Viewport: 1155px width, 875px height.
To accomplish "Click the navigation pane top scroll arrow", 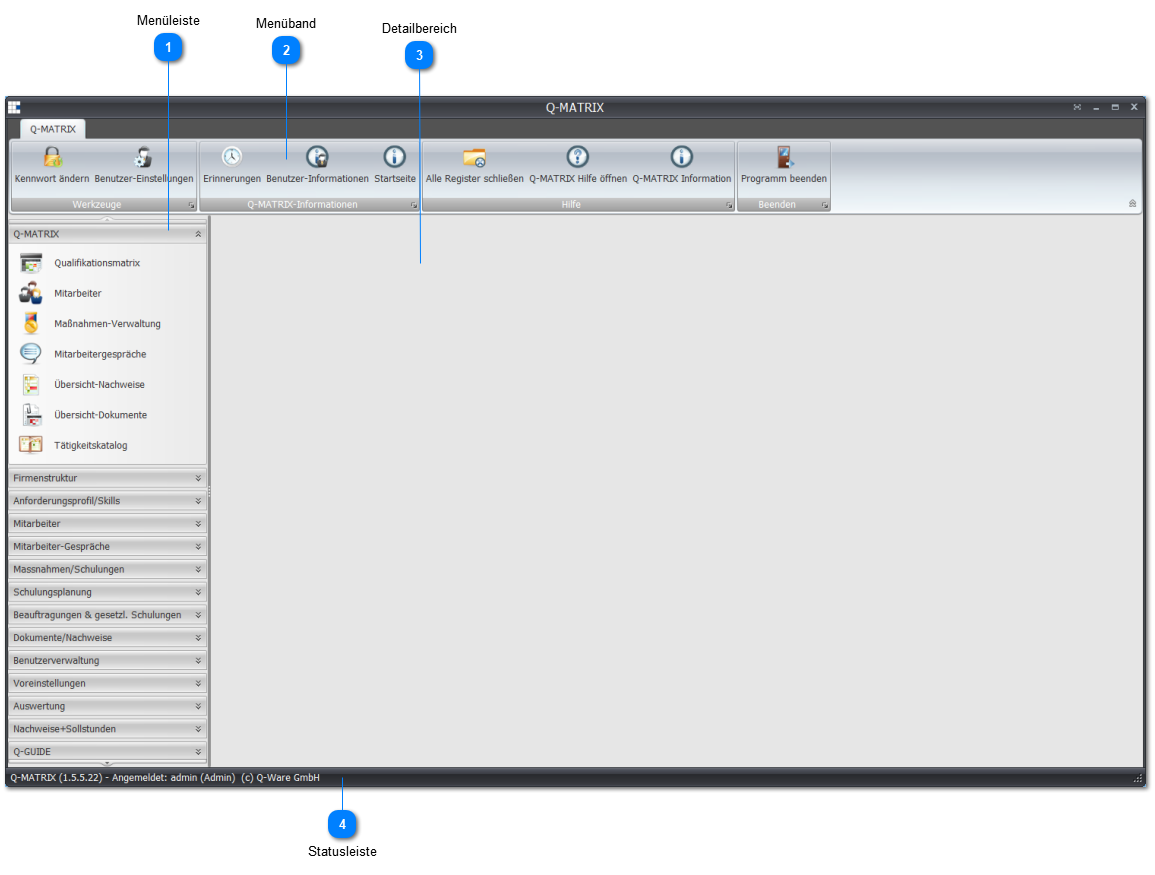I will click(x=108, y=219).
